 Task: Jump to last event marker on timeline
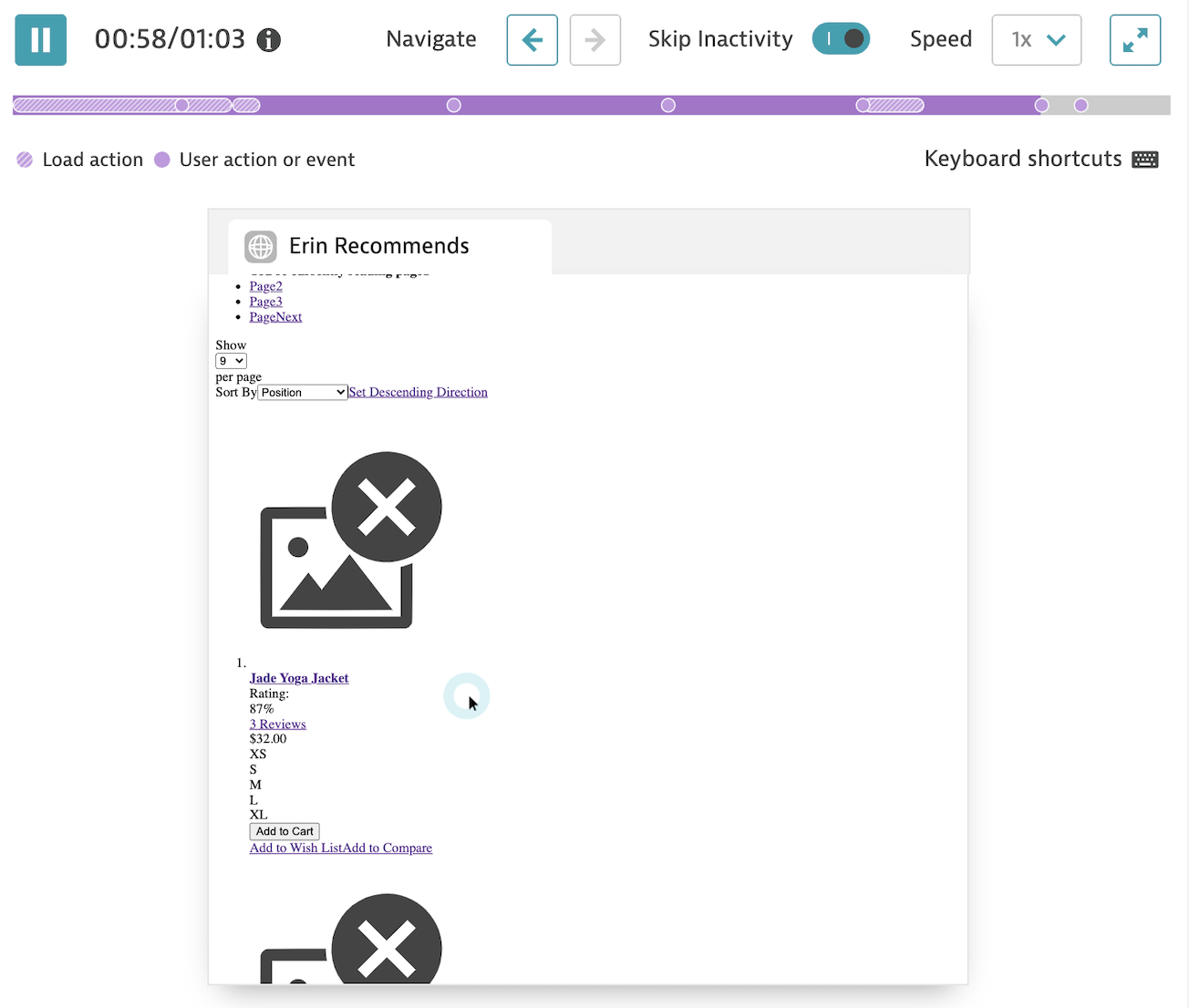(x=1081, y=106)
